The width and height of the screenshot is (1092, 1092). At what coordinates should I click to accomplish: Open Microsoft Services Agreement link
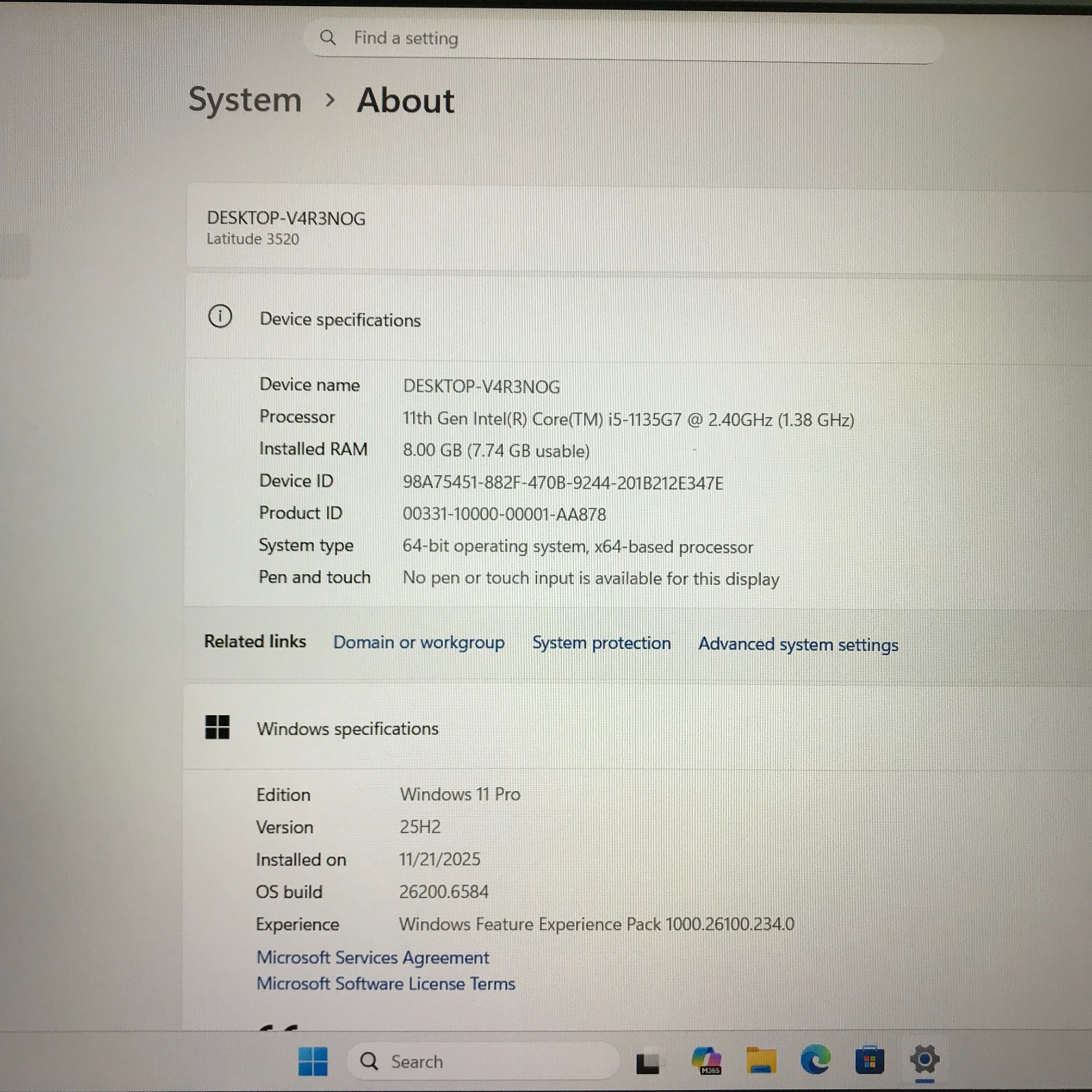coord(373,958)
